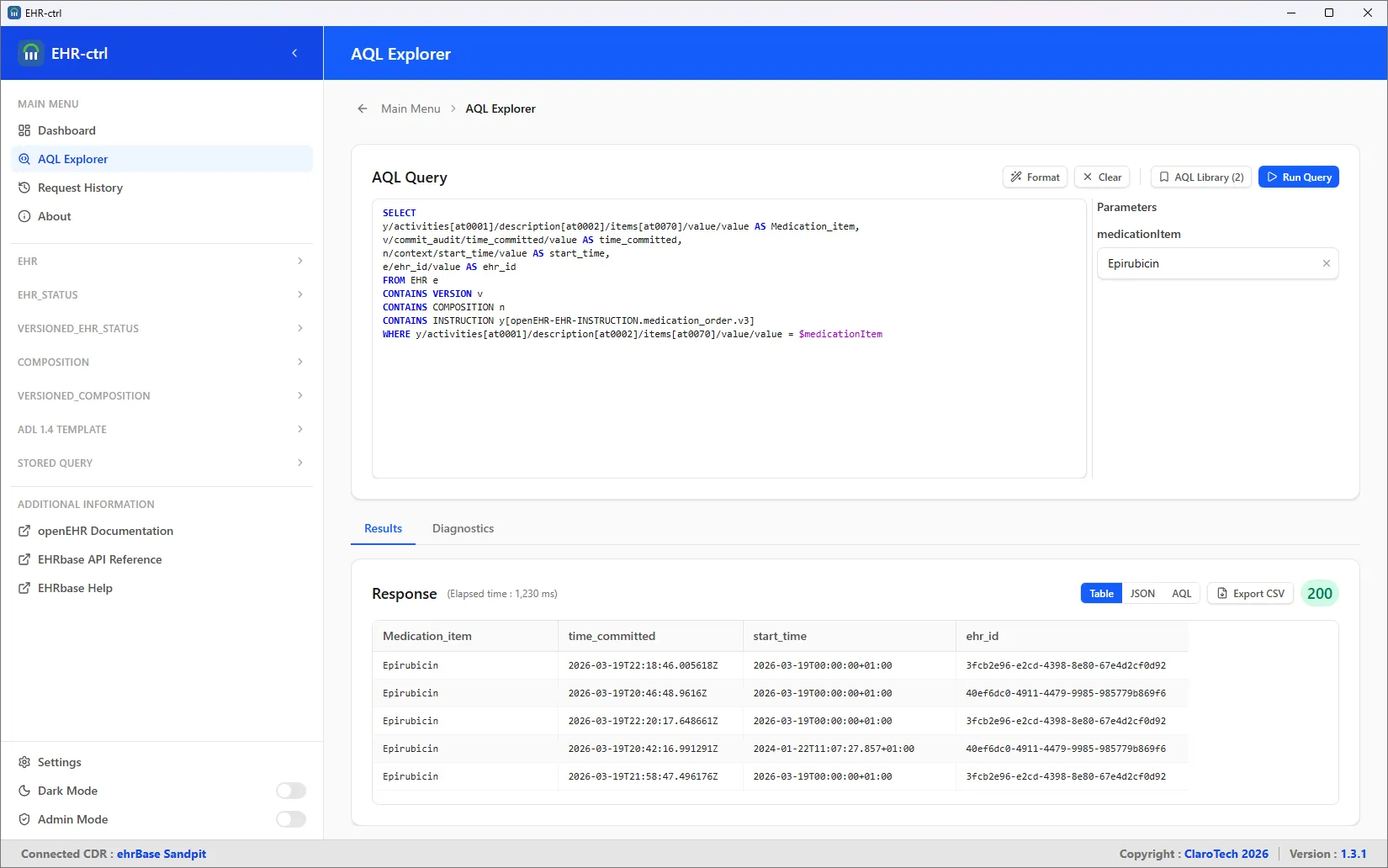This screenshot has width=1388, height=868.
Task: Switch response to Table view
Action: click(x=1101, y=593)
